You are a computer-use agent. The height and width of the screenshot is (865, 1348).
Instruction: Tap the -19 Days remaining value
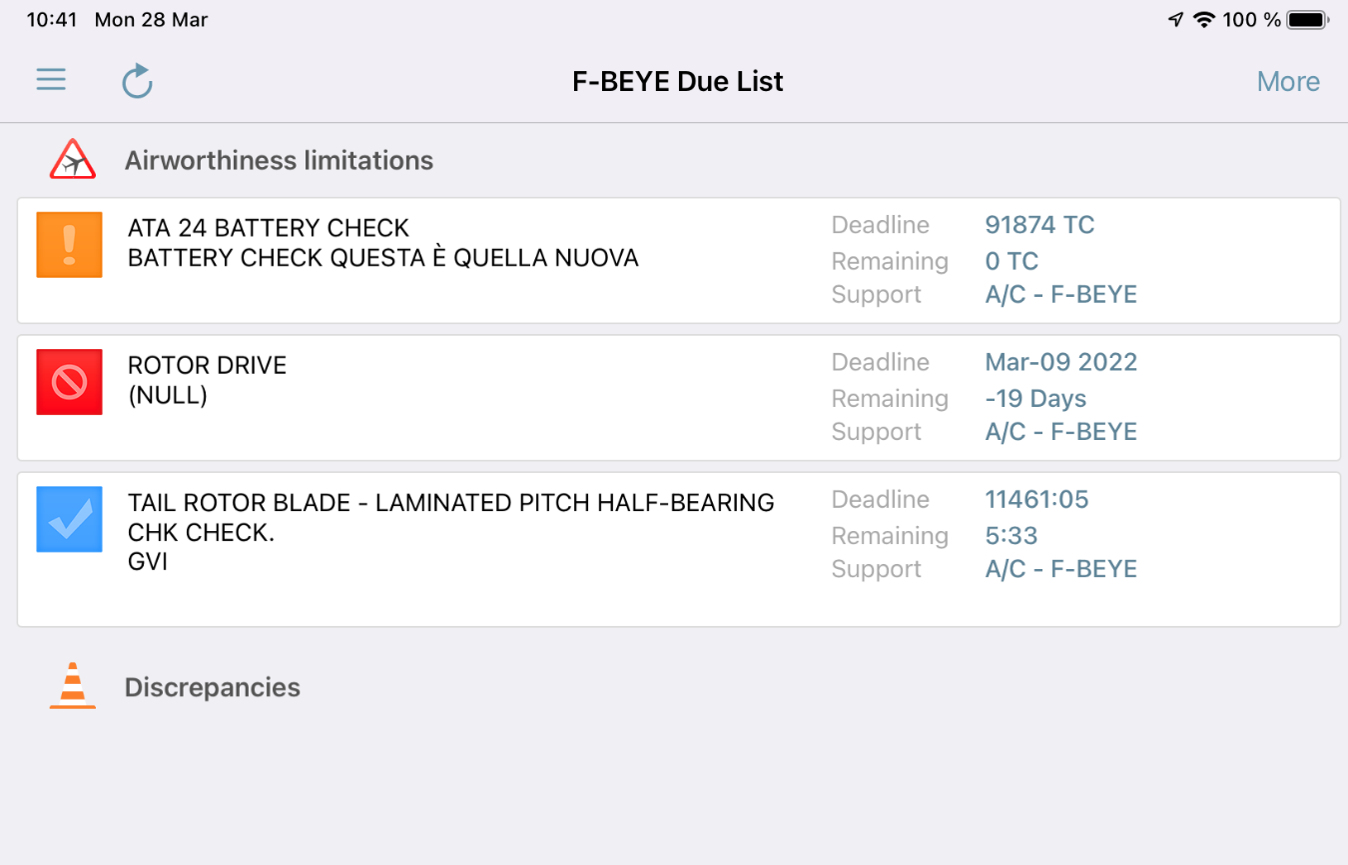tap(1036, 398)
